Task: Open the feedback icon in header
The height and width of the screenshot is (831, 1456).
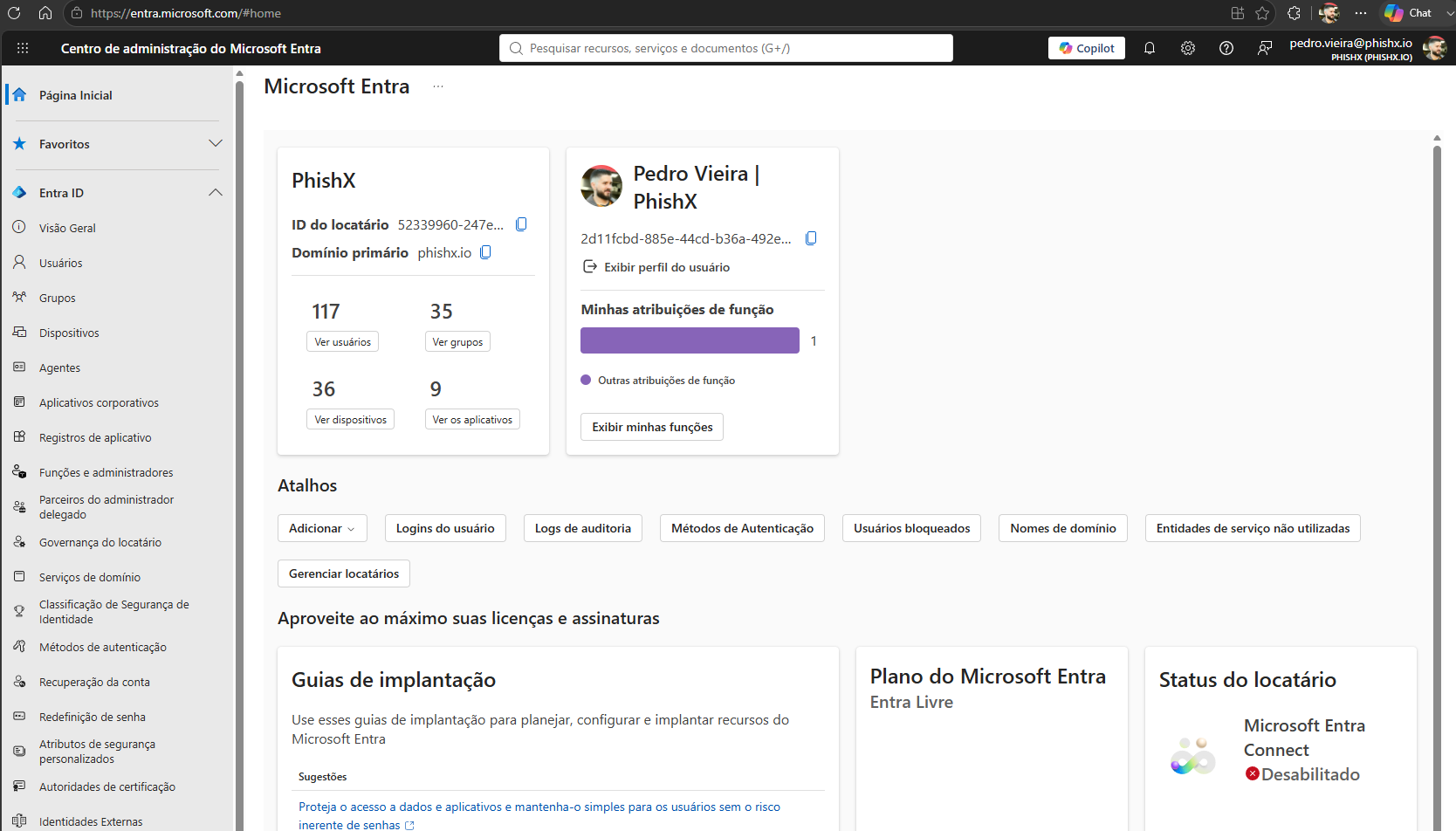Action: 1265,48
